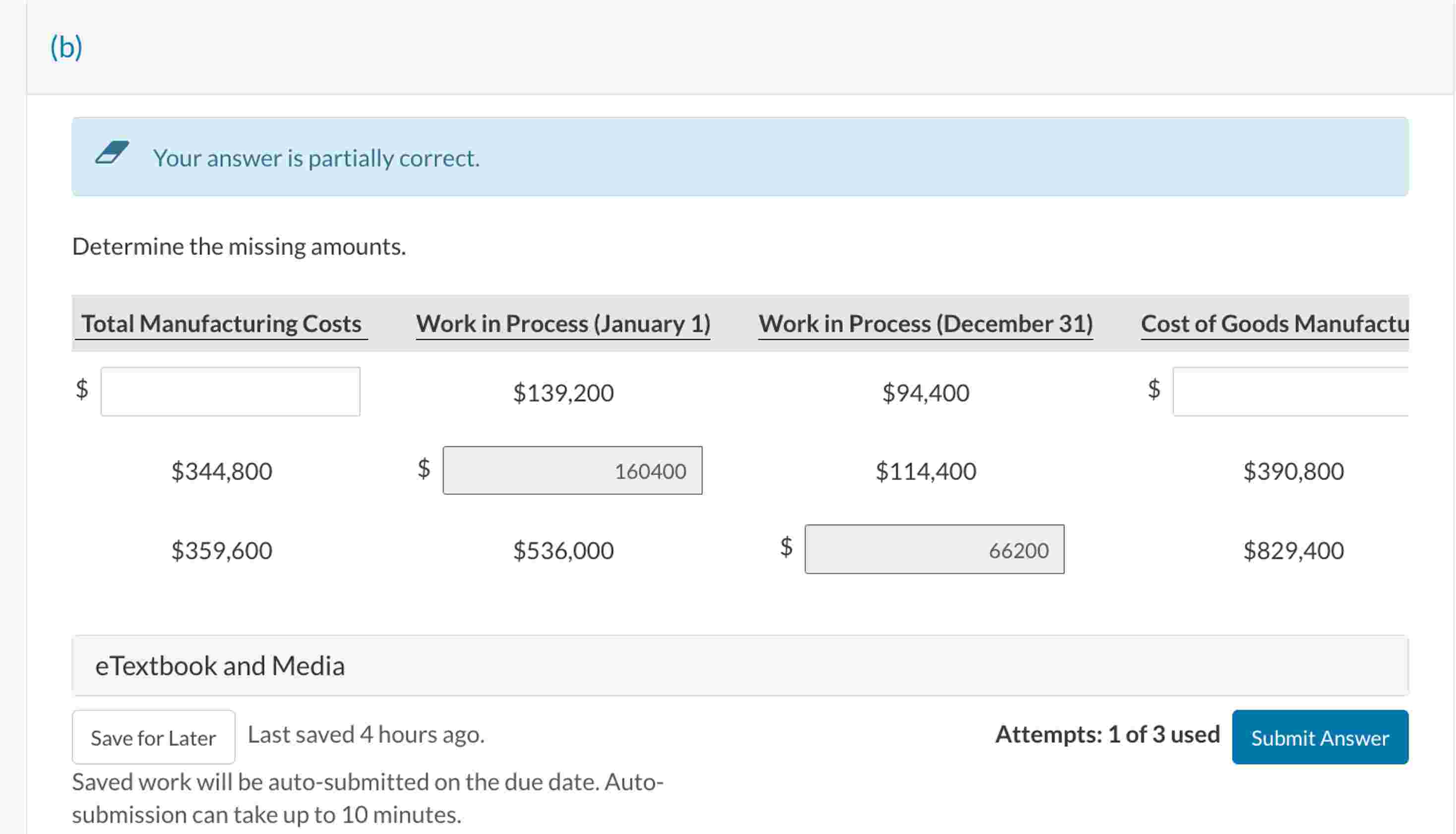
Task: Click the $94,400 value
Action: 925,393
